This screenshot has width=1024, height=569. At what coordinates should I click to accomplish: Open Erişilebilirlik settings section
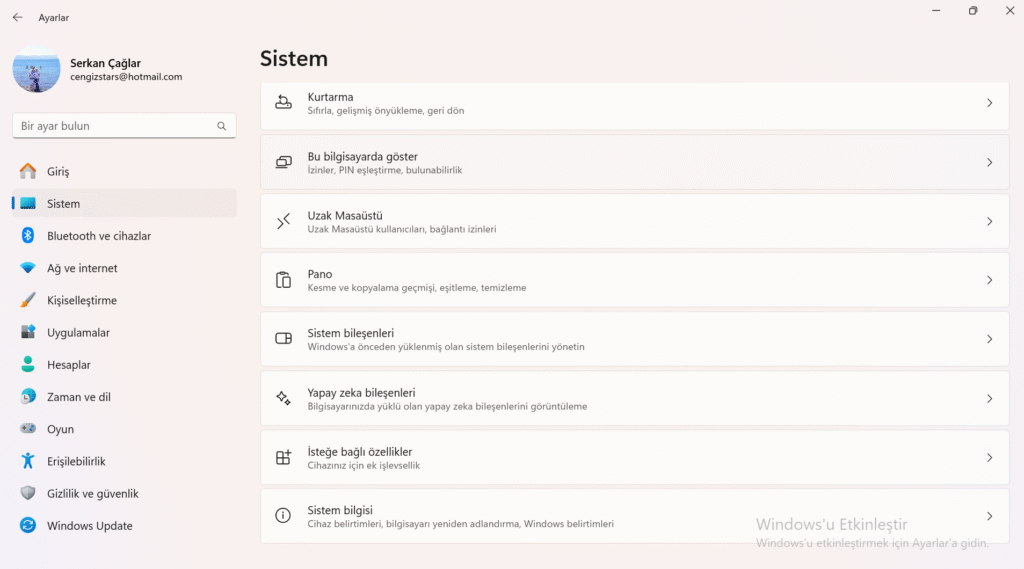(76, 462)
